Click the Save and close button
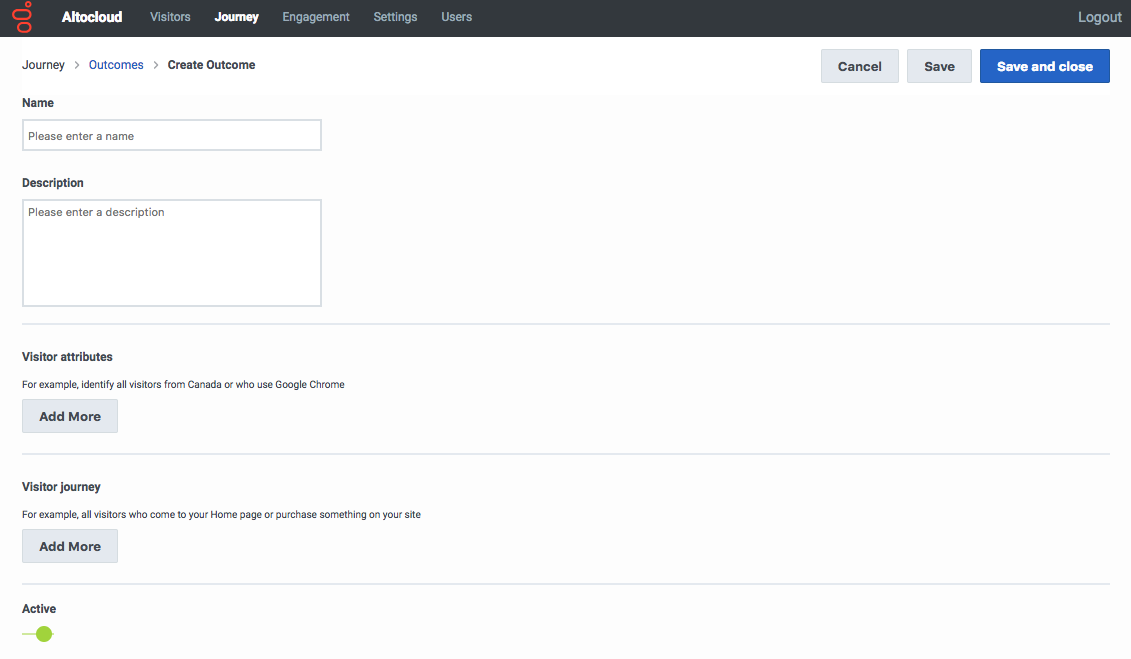The image size is (1131, 659). point(1044,66)
